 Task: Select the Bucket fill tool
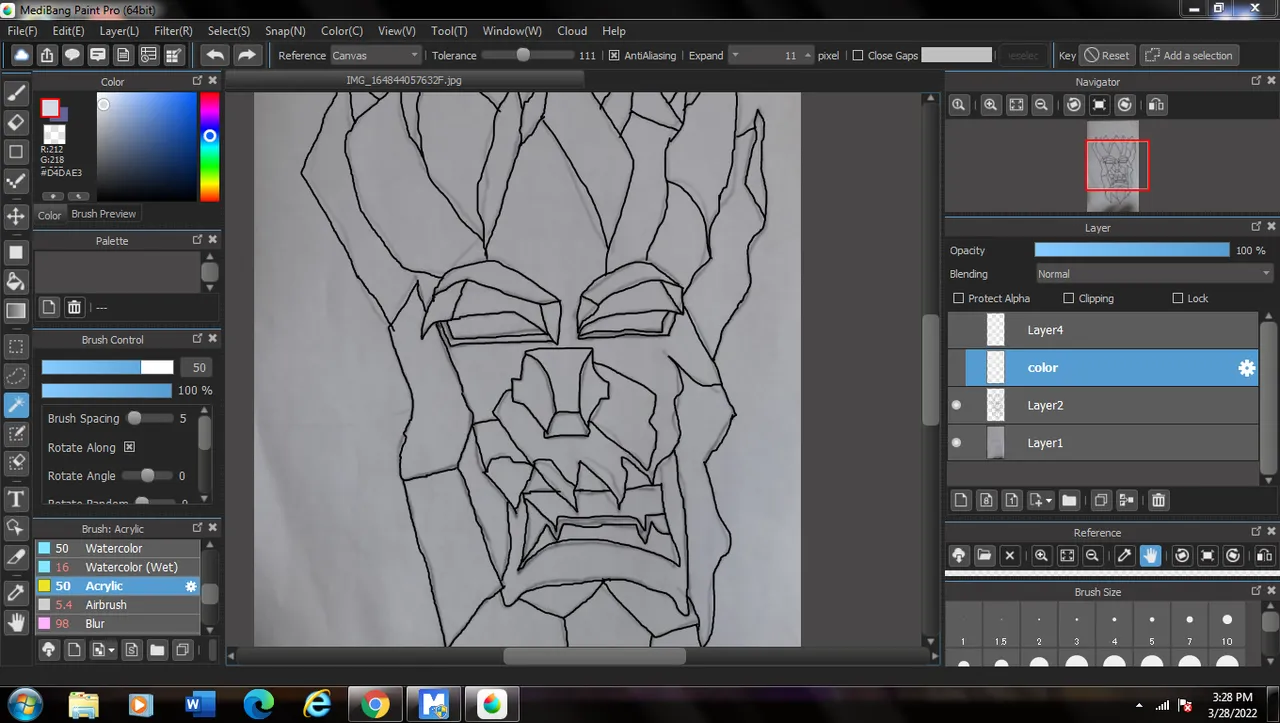[x=16, y=281]
